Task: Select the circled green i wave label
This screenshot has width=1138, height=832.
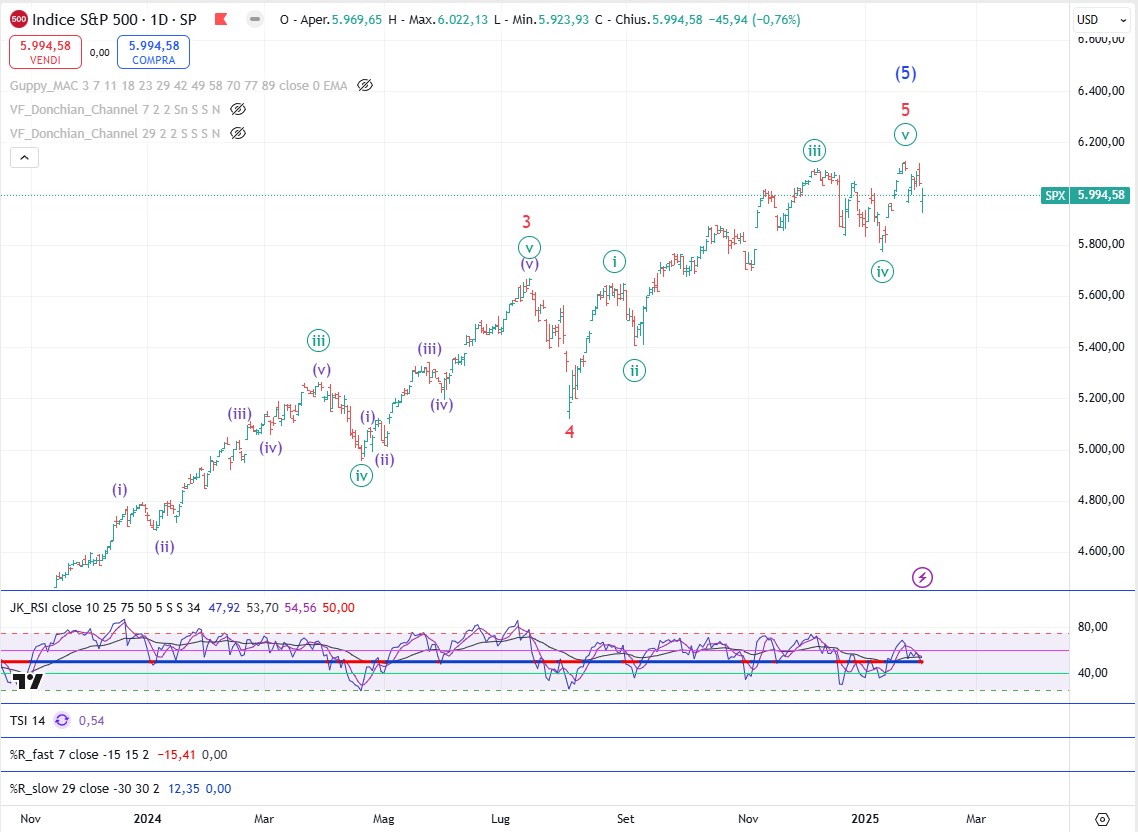Action: pyautogui.click(x=614, y=261)
